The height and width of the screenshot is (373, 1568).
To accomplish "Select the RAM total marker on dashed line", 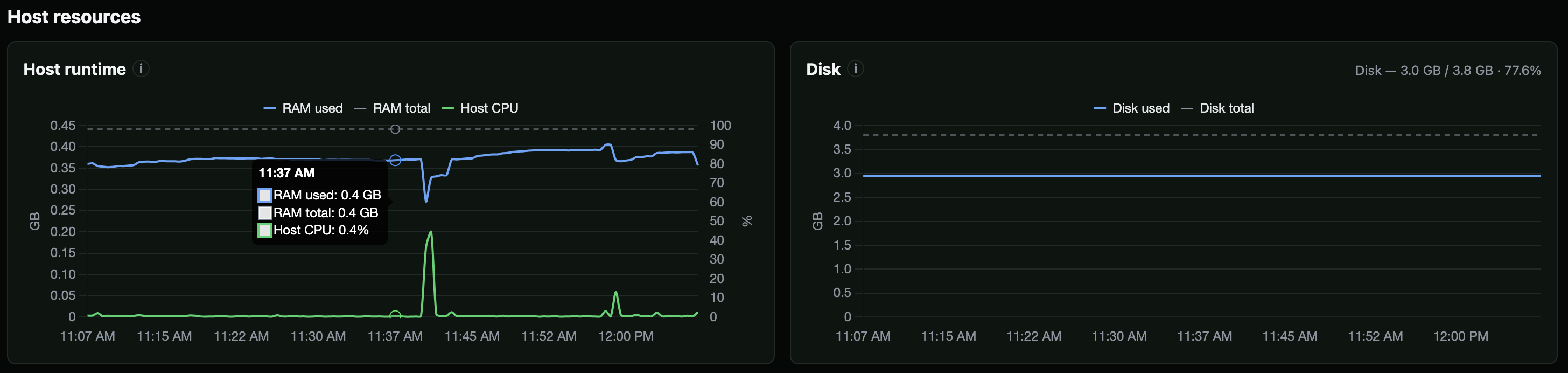I will [x=395, y=129].
